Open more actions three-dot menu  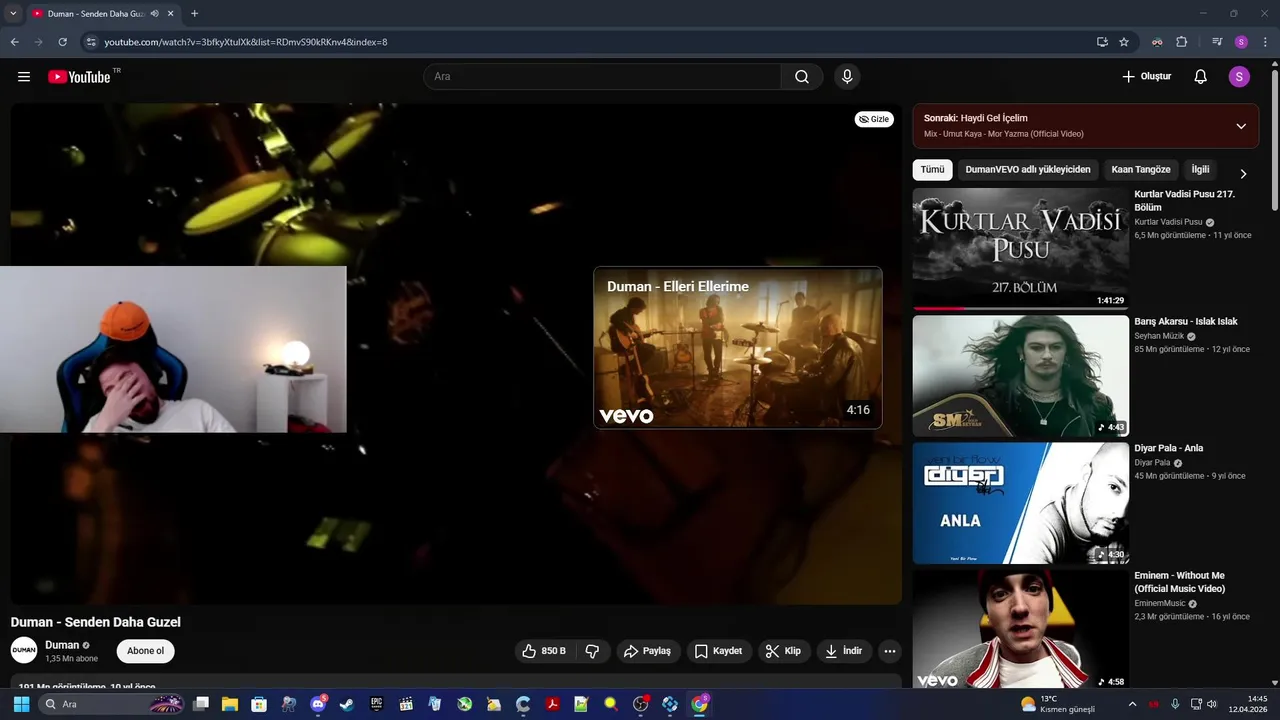[890, 651]
